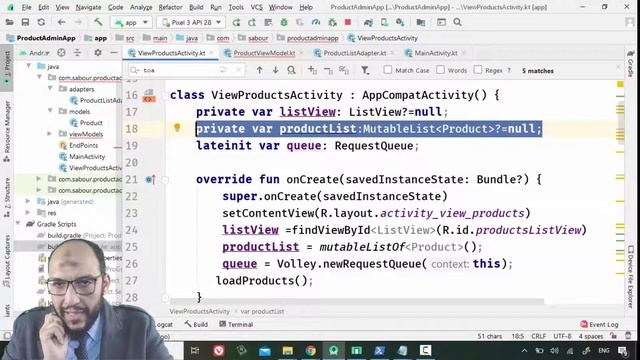Screen dimensions: 640x360
Task: Click the UTF-8 encoding status entry
Action: tap(562, 336)
